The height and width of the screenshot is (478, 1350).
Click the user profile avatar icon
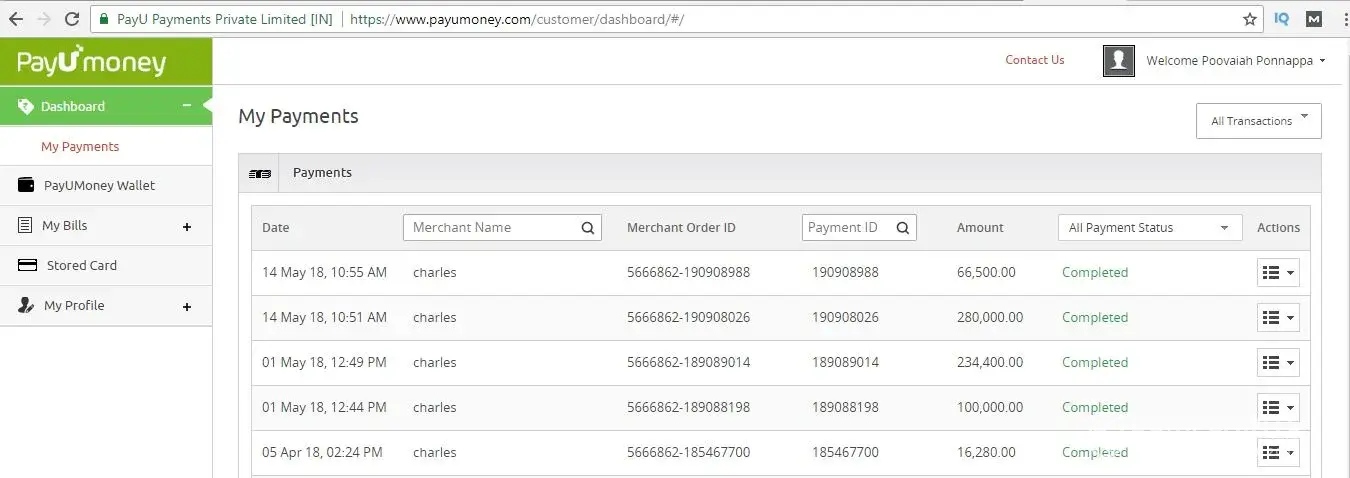point(1118,61)
